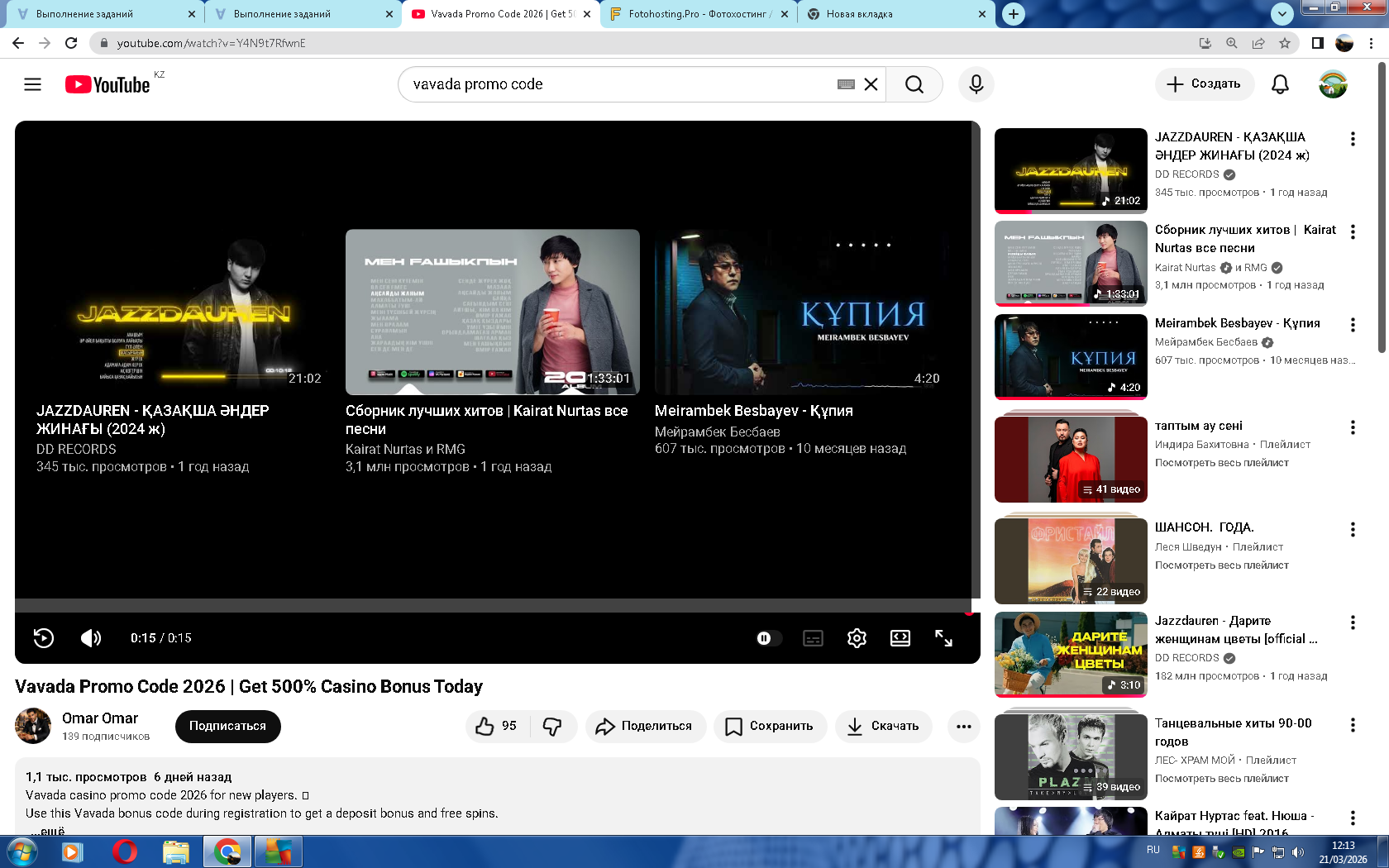Click the voice search microphone icon

click(976, 84)
